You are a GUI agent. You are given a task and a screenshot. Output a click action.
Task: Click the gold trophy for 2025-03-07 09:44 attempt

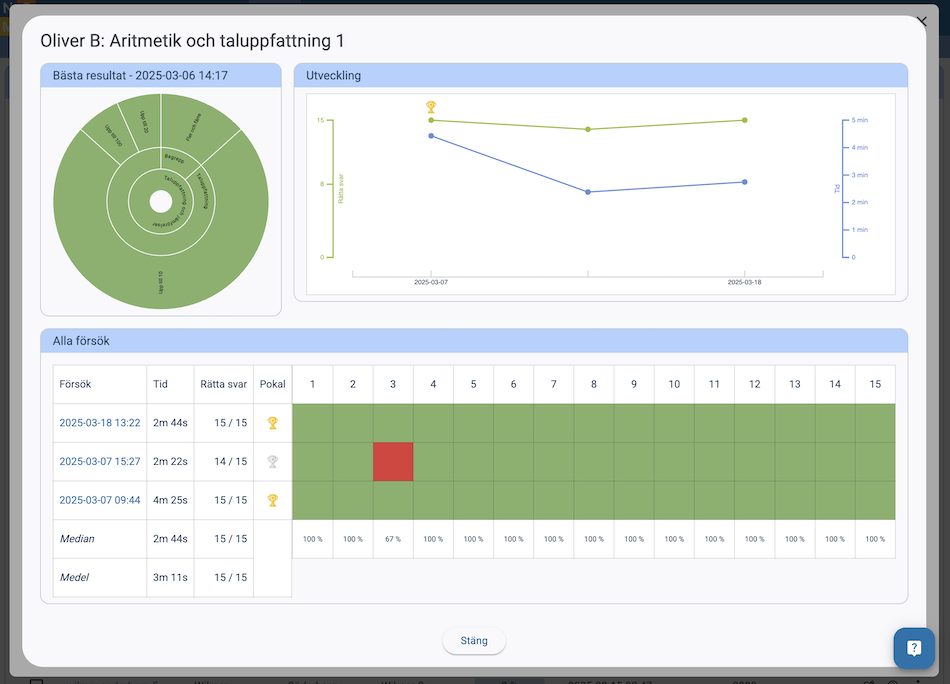272,500
